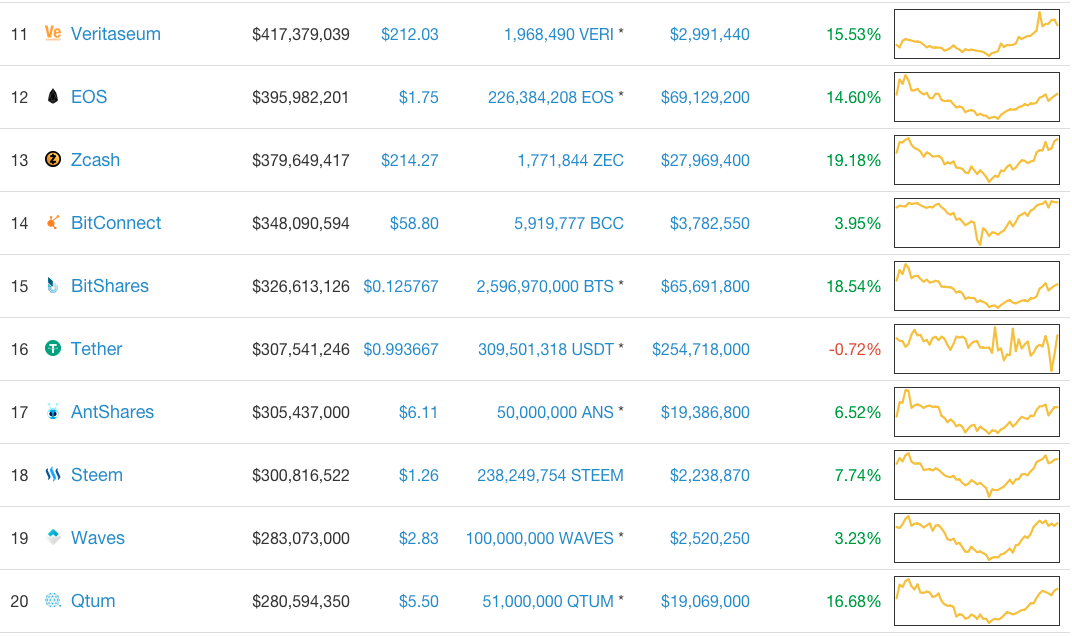This screenshot has width=1072, height=636.
Task: Open the Steem currency page link
Action: pyautogui.click(x=96, y=475)
